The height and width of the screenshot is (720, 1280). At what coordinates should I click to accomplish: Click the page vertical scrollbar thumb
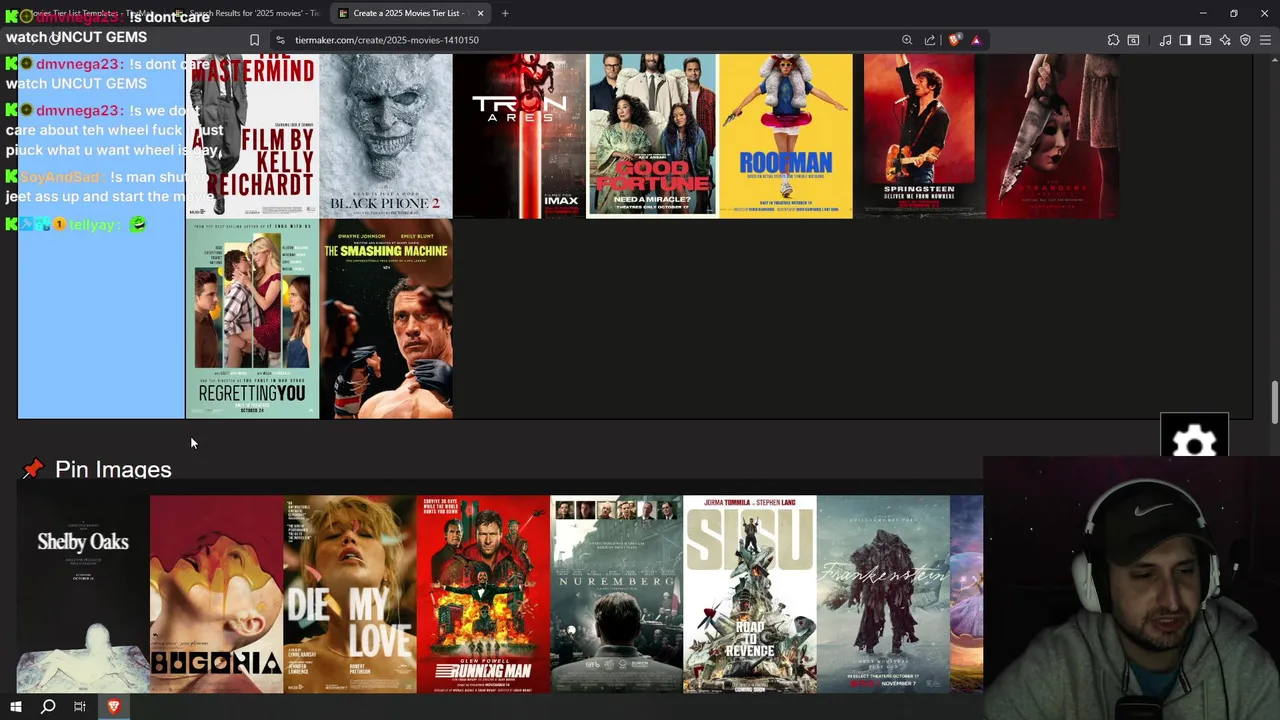[1274, 403]
